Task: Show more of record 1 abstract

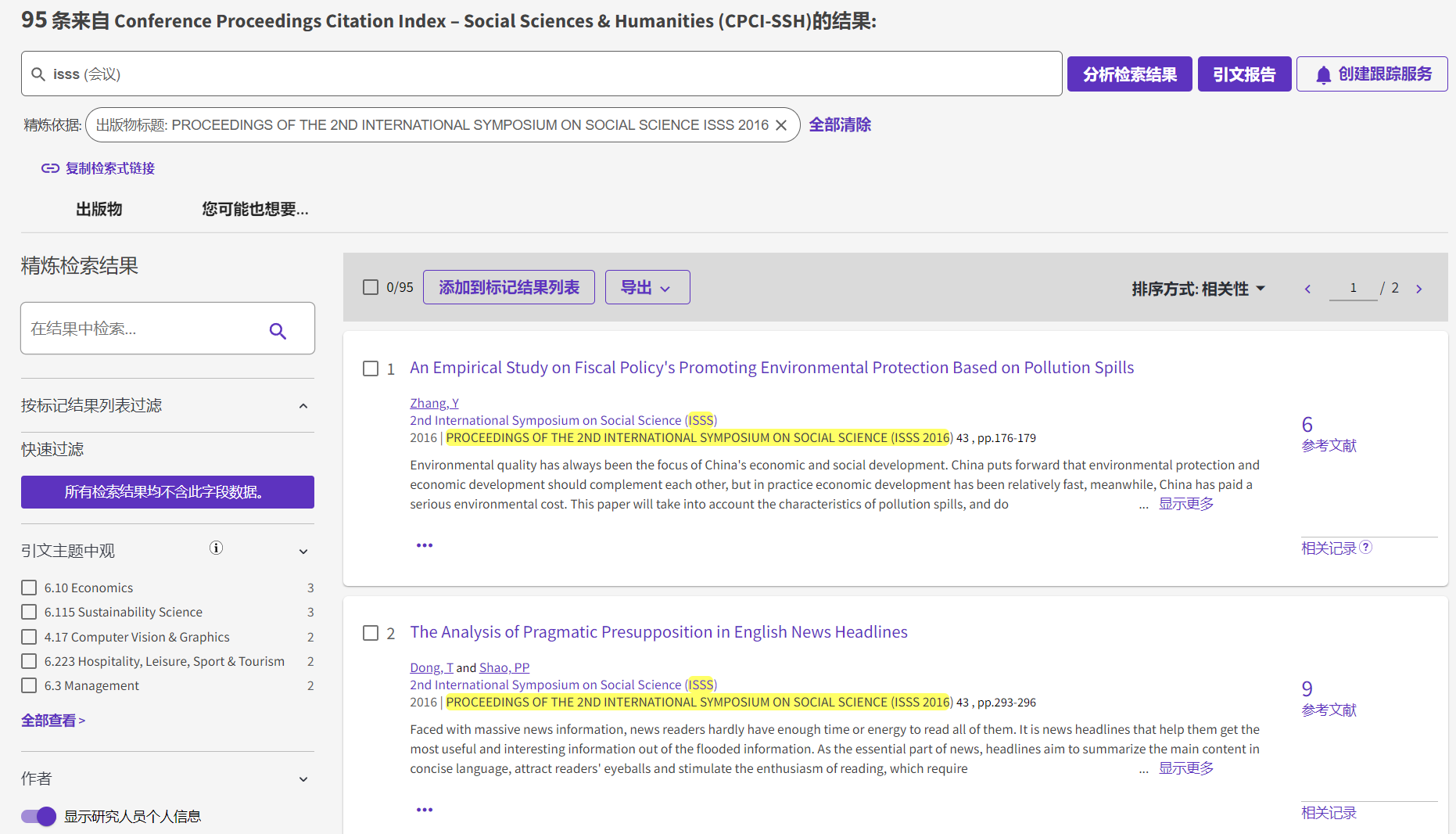Action: (1186, 504)
